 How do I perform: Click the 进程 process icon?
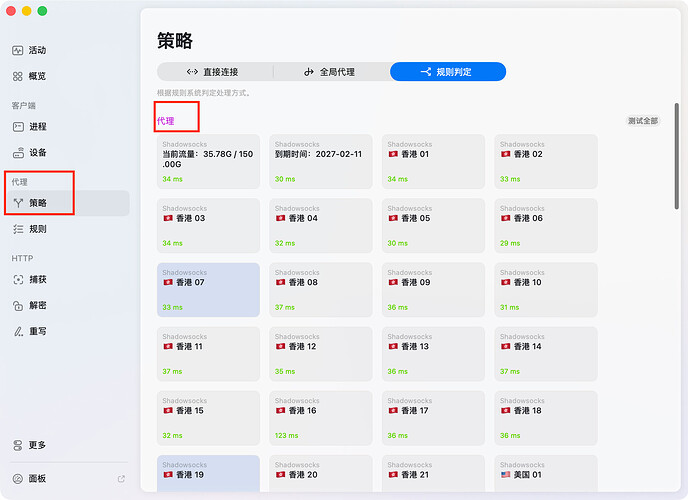click(x=18, y=127)
